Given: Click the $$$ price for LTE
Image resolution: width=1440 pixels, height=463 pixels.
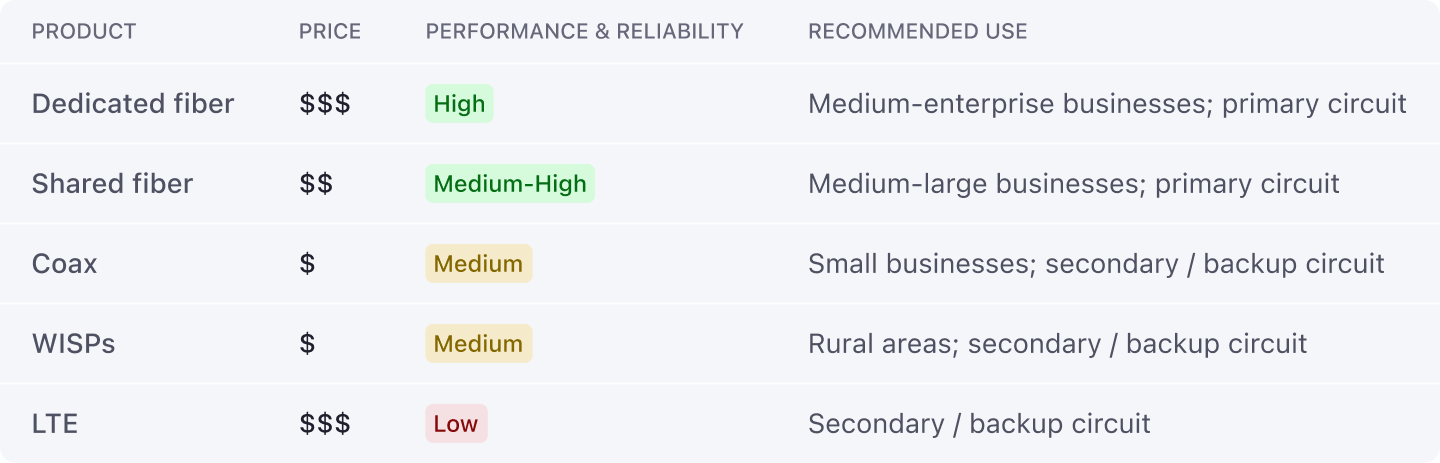Looking at the screenshot, I should point(325,424).
